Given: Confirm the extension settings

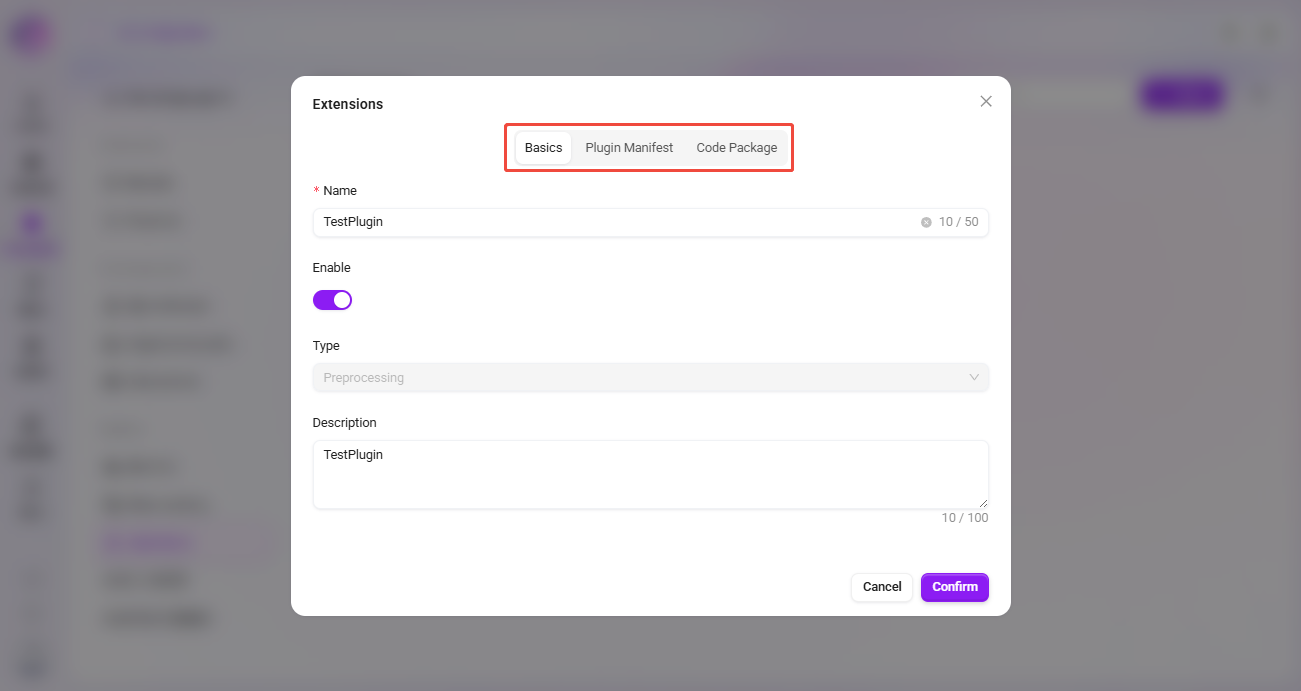Looking at the screenshot, I should point(955,587).
